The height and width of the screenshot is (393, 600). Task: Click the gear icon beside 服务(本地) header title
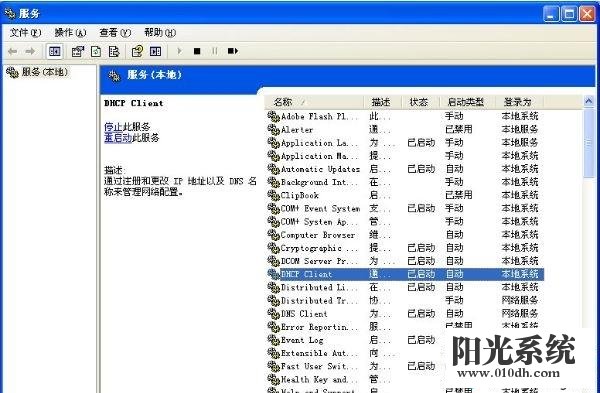pyautogui.click(x=114, y=76)
